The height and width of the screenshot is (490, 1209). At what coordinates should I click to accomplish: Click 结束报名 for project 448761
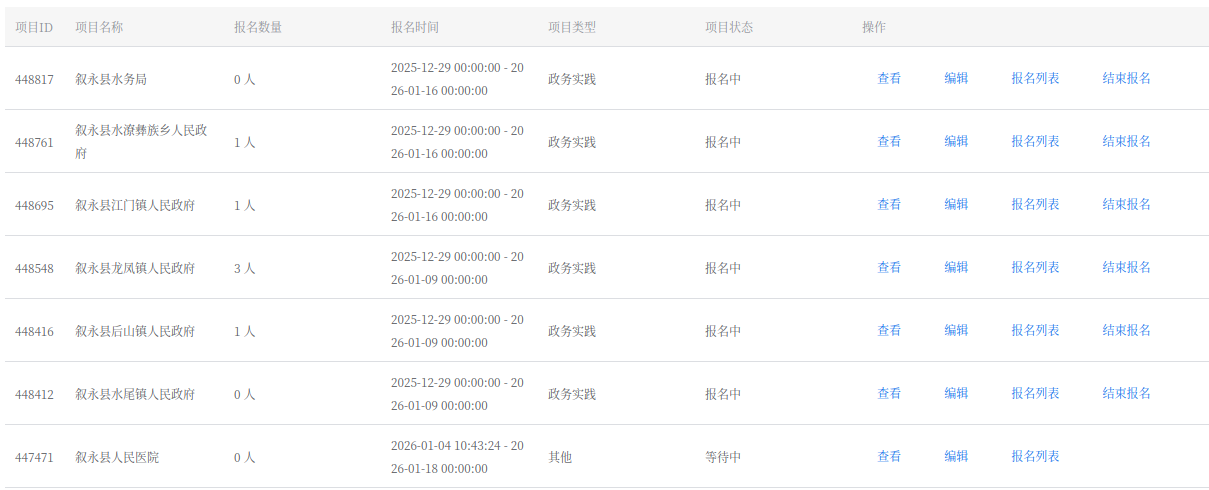coord(1127,141)
